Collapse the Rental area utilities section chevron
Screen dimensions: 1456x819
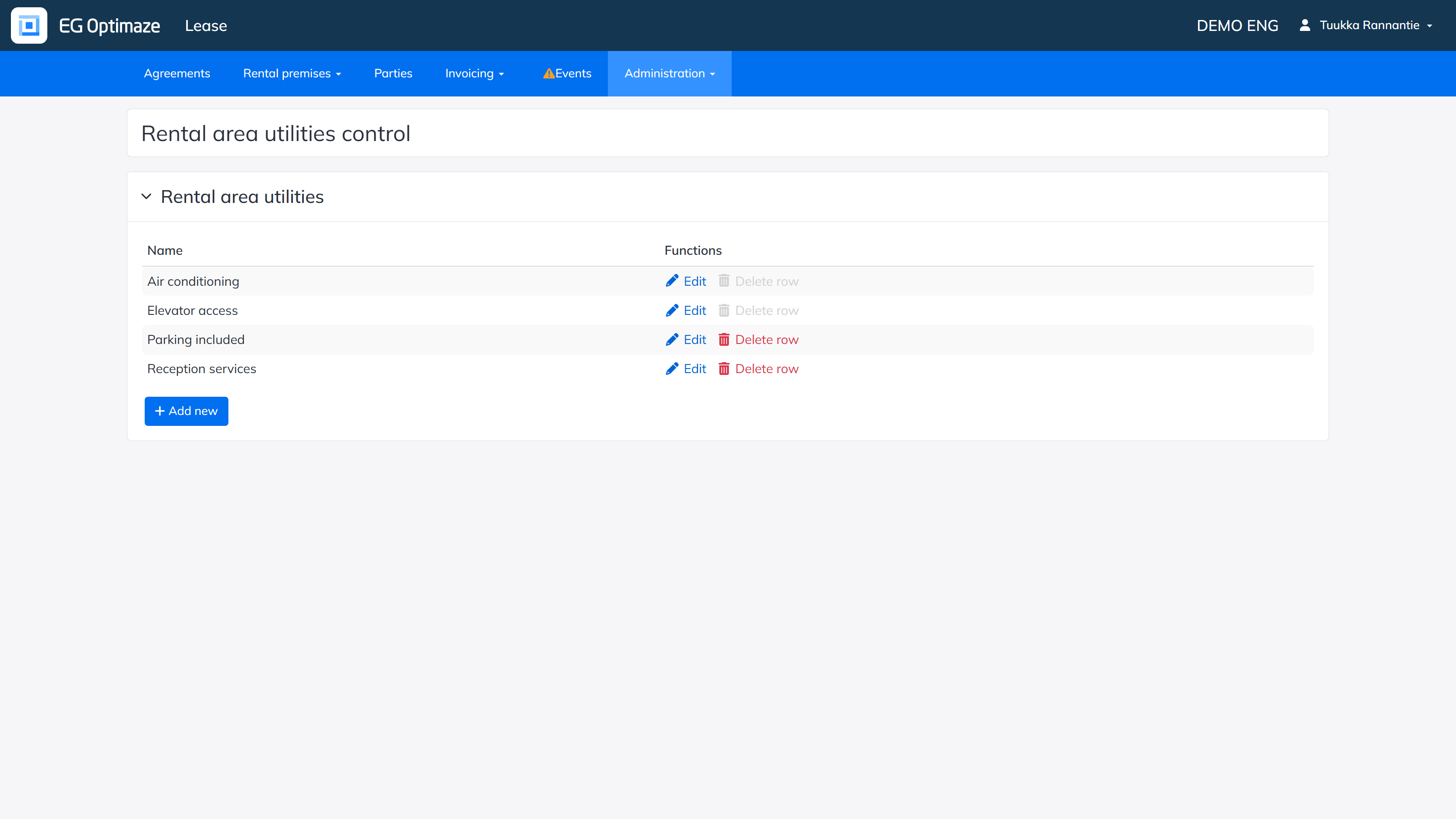click(147, 197)
